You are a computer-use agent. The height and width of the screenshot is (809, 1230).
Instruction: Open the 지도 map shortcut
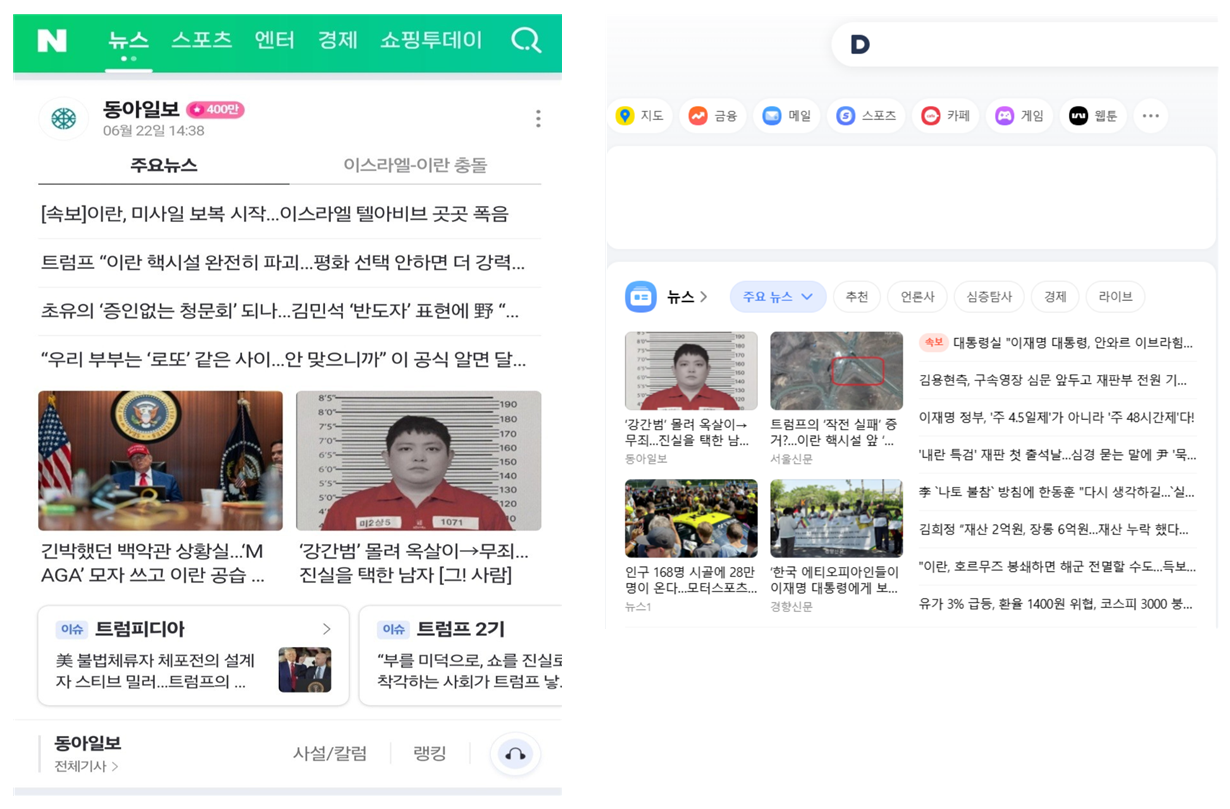coord(640,116)
